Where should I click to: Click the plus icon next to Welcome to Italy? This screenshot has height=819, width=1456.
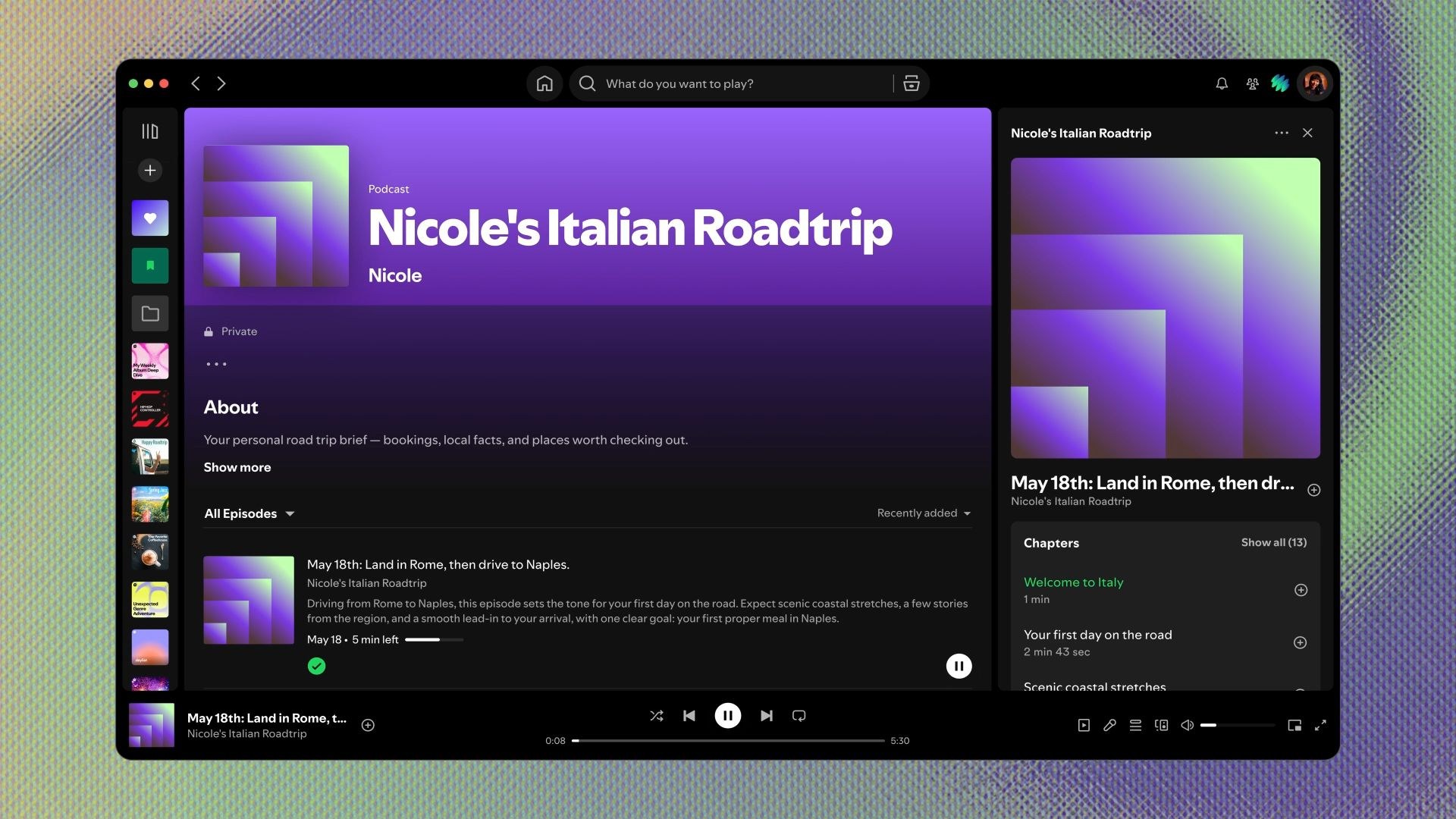click(x=1301, y=590)
